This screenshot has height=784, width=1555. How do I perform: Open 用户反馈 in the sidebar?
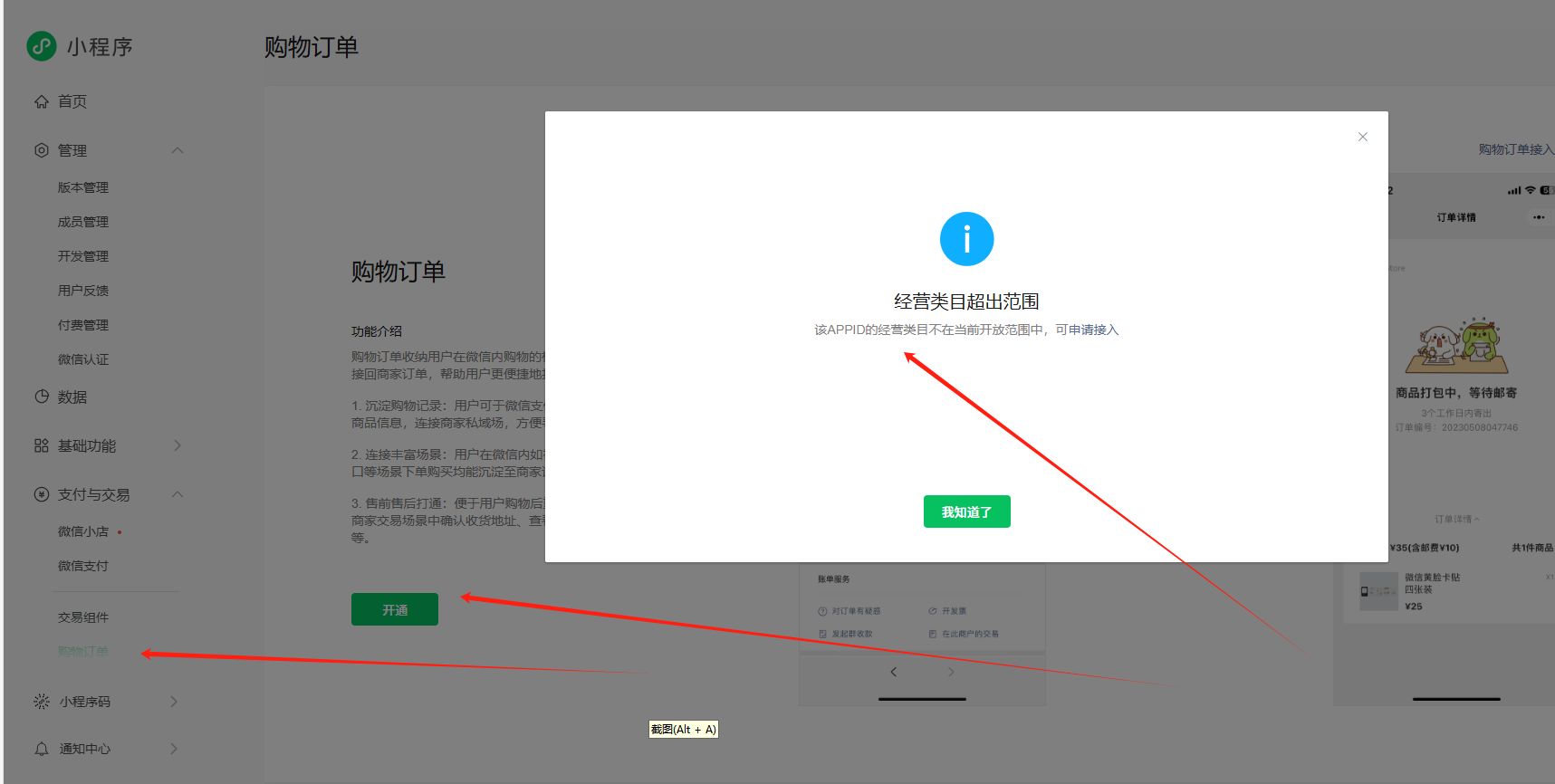tap(83, 291)
